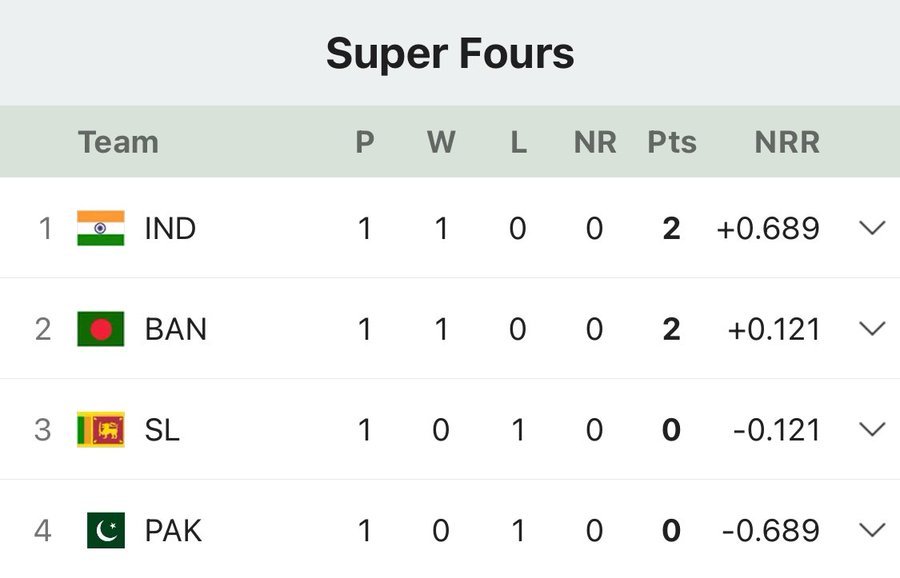This screenshot has width=900, height=578.
Task: Click the India flag icon
Action: click(x=101, y=228)
